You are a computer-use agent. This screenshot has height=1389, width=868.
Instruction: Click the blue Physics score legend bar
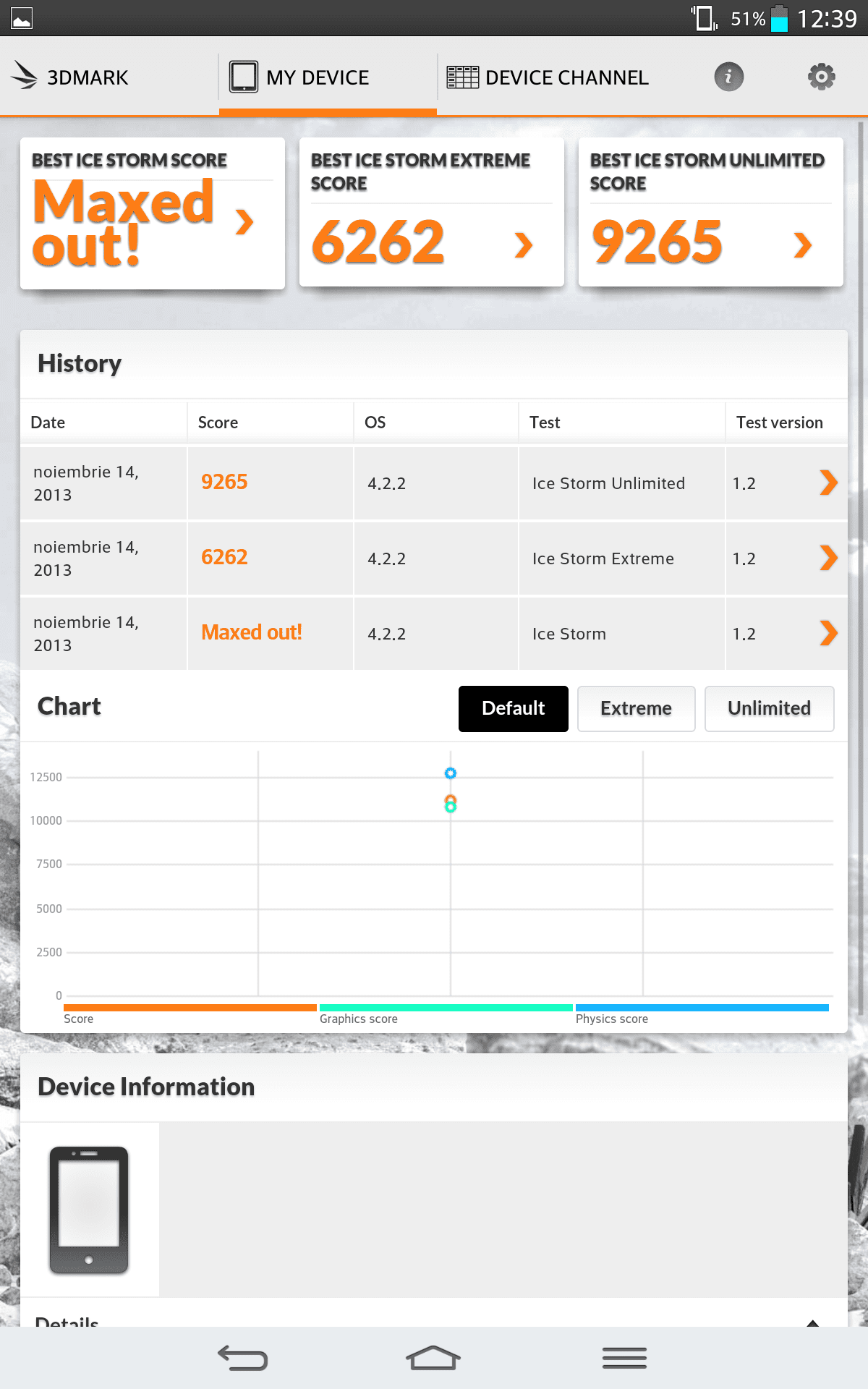[x=702, y=1007]
